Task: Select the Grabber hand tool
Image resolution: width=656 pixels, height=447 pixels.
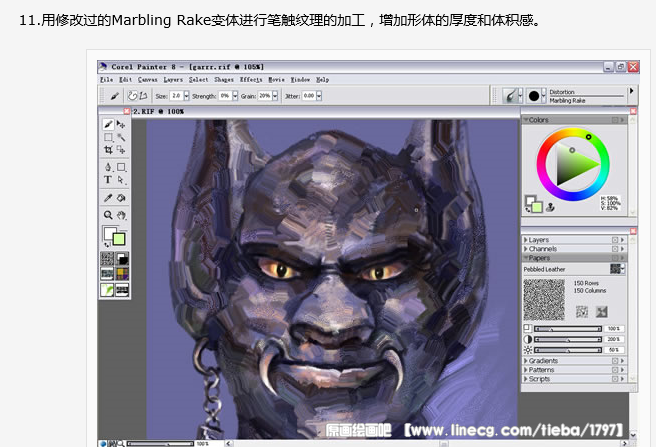Action: (121, 215)
